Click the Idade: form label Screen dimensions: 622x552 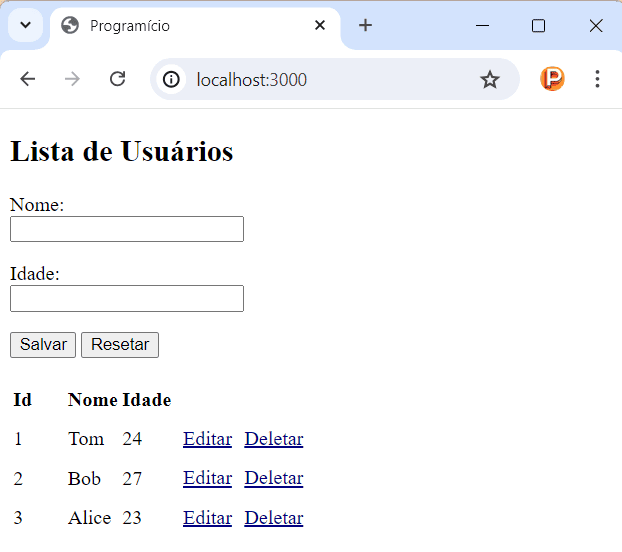35,274
